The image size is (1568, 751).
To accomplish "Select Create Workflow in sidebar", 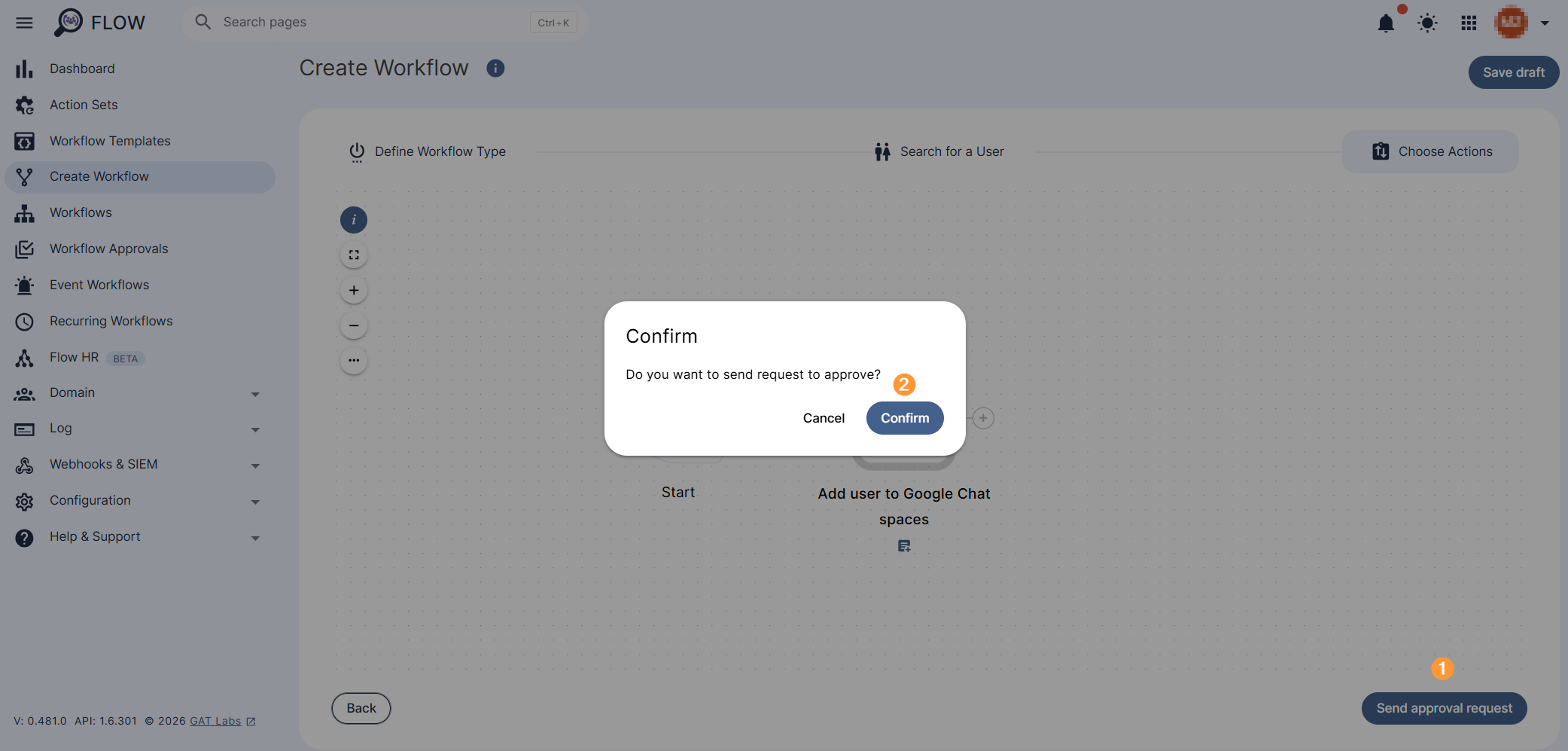I will coord(140,177).
